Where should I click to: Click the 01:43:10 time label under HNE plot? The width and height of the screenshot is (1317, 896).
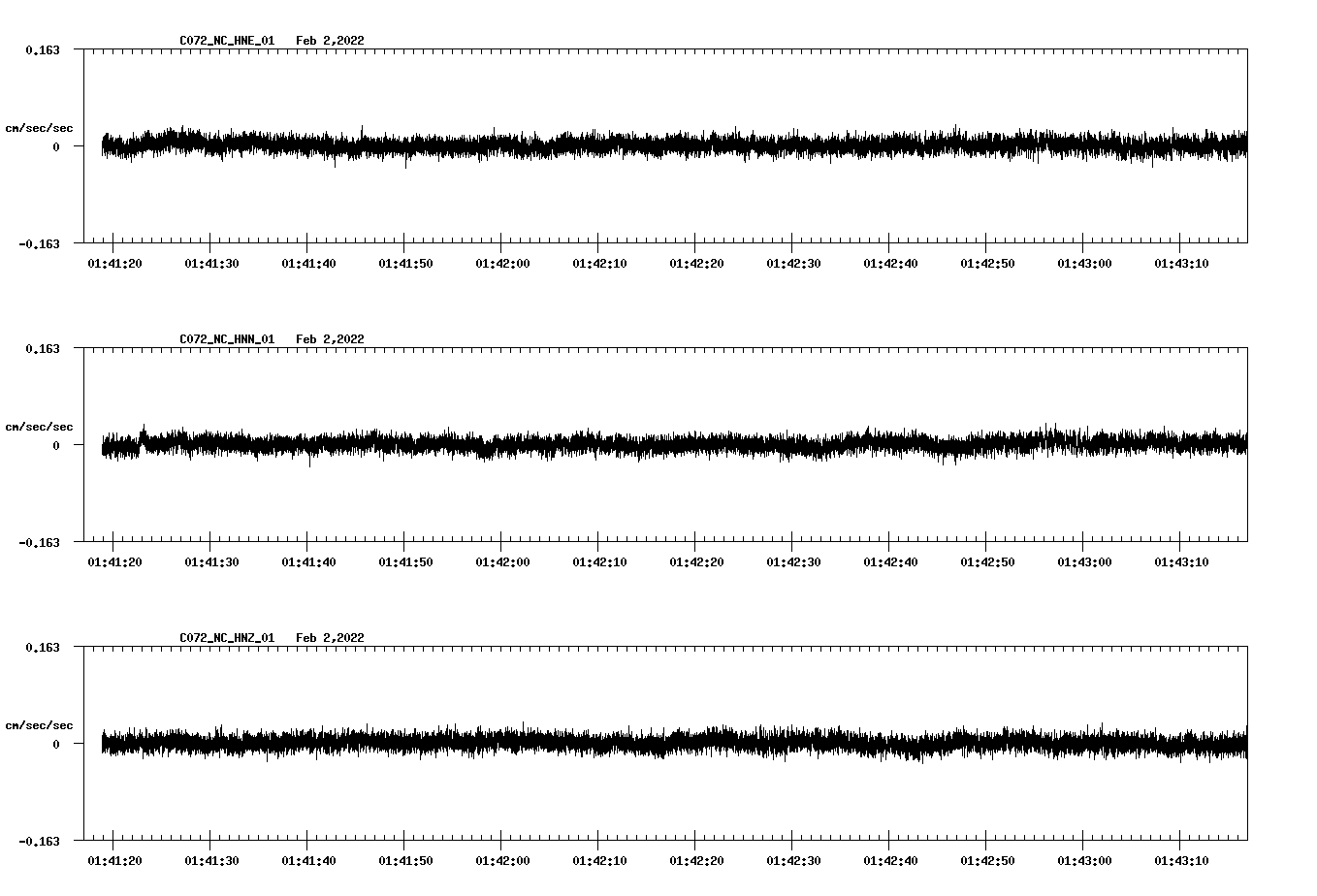pyautogui.click(x=1181, y=264)
